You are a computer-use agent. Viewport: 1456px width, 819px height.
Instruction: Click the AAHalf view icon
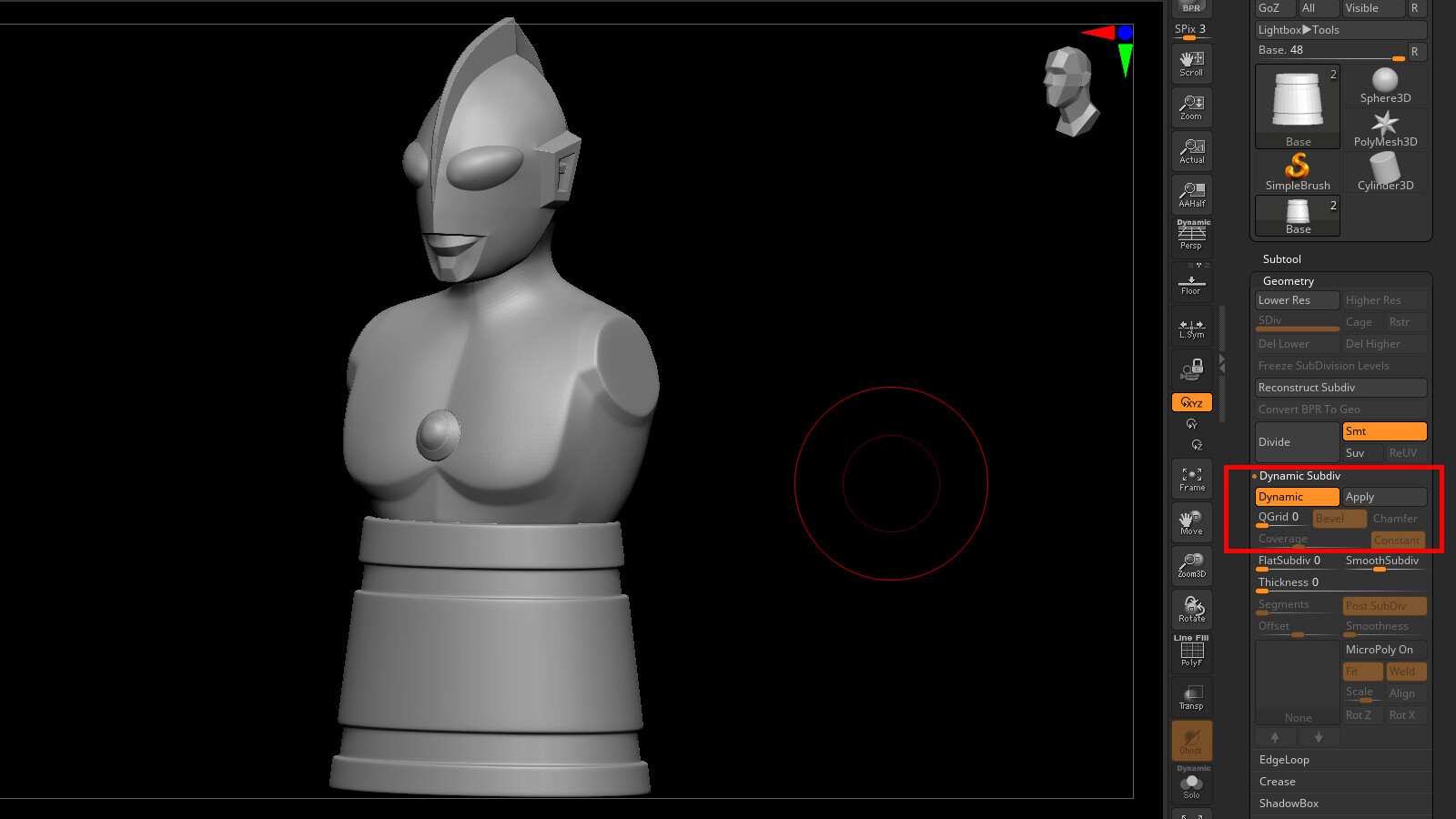point(1191,195)
